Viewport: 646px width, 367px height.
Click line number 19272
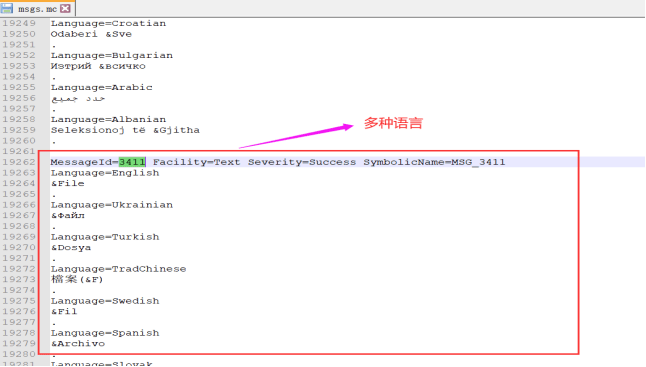[x=19, y=269]
